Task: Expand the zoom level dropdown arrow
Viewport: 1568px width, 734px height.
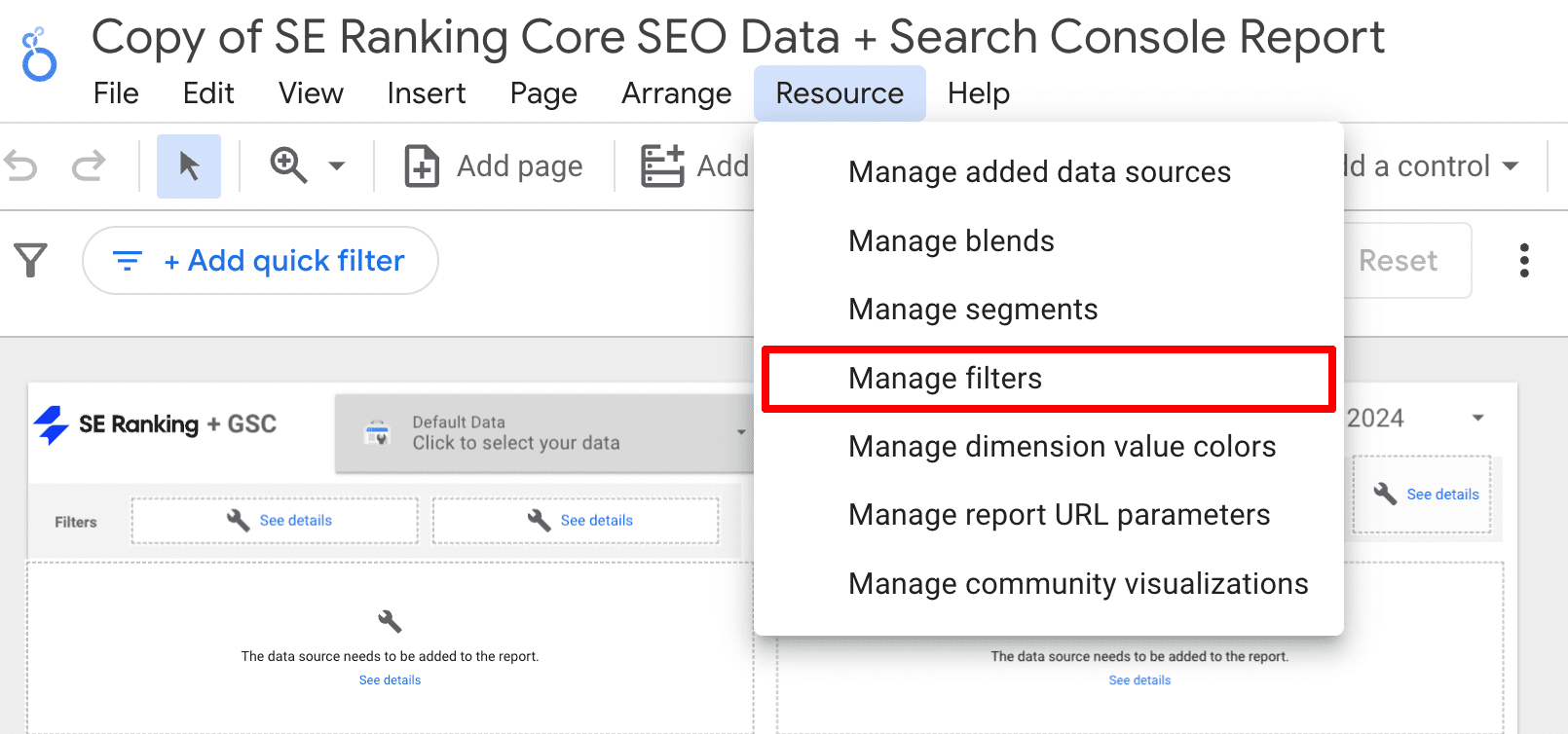Action: 337,166
